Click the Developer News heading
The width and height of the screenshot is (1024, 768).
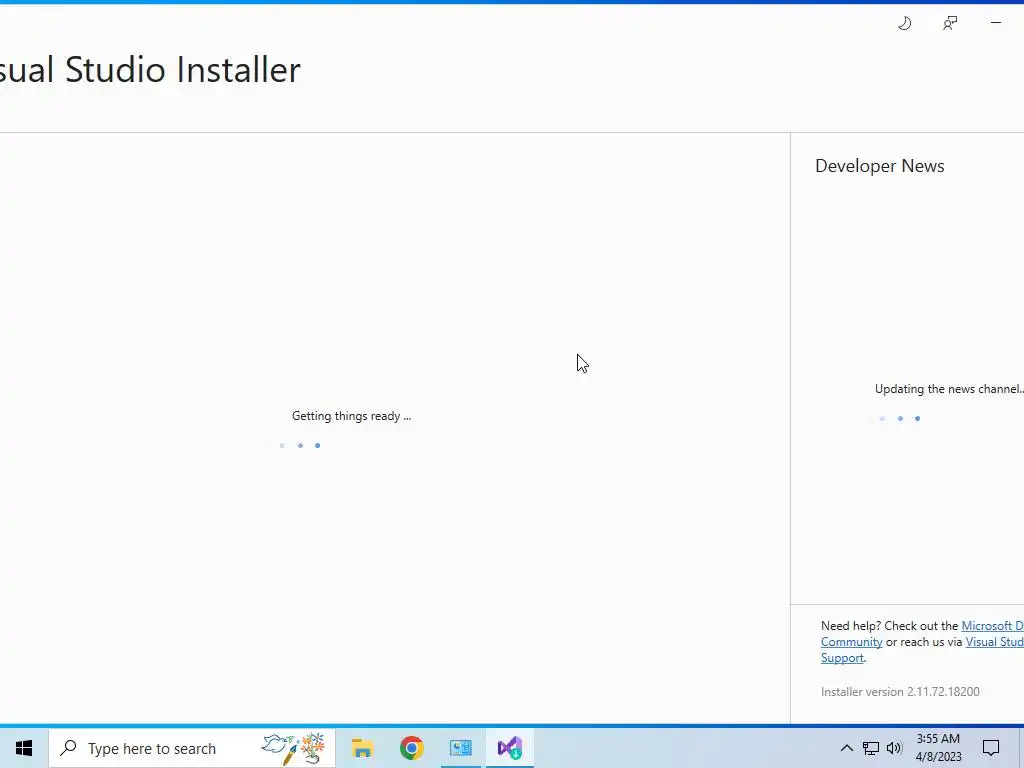[x=880, y=166]
